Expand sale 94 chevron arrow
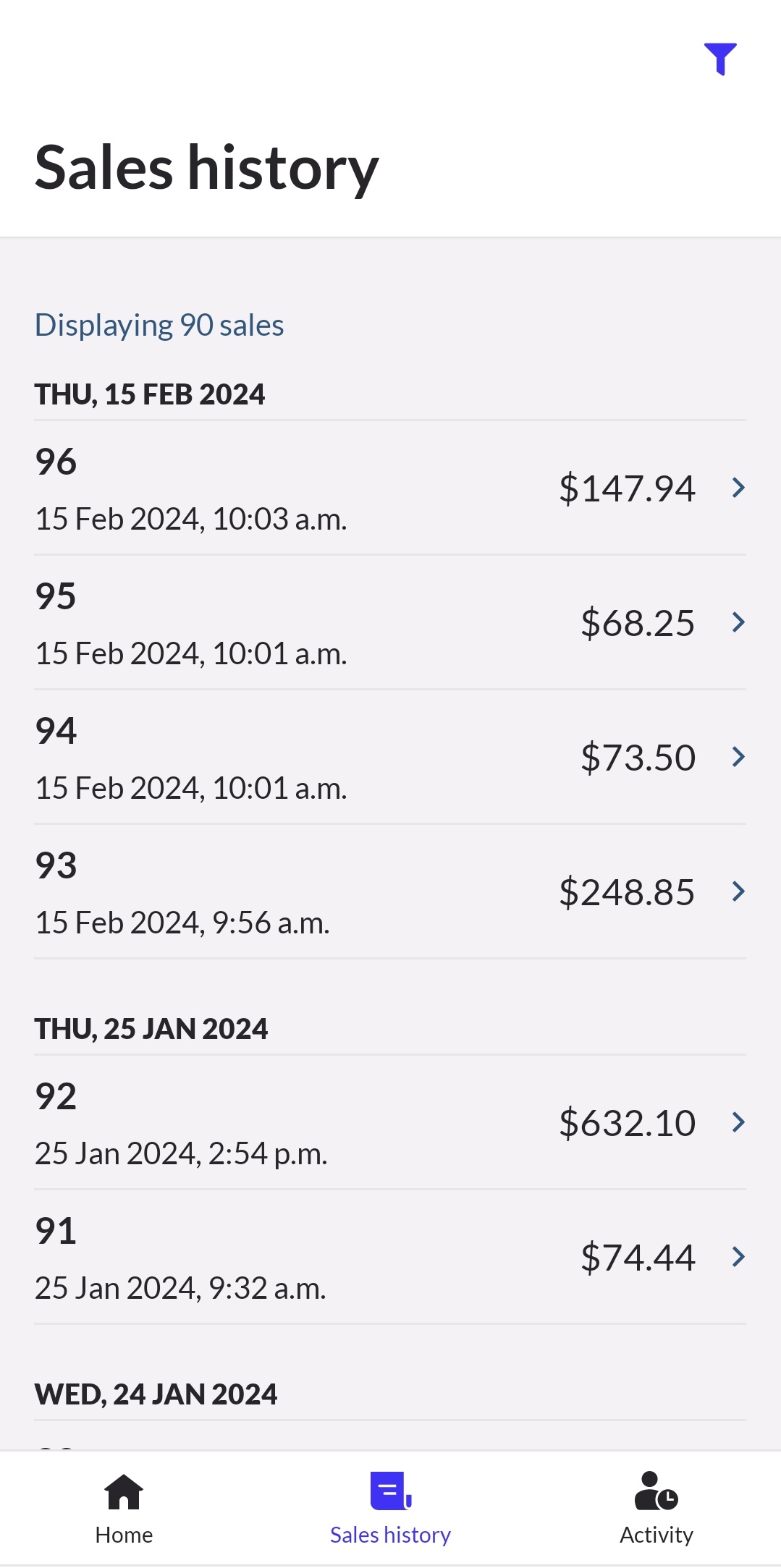Viewport: 781px width, 1568px height. click(738, 757)
